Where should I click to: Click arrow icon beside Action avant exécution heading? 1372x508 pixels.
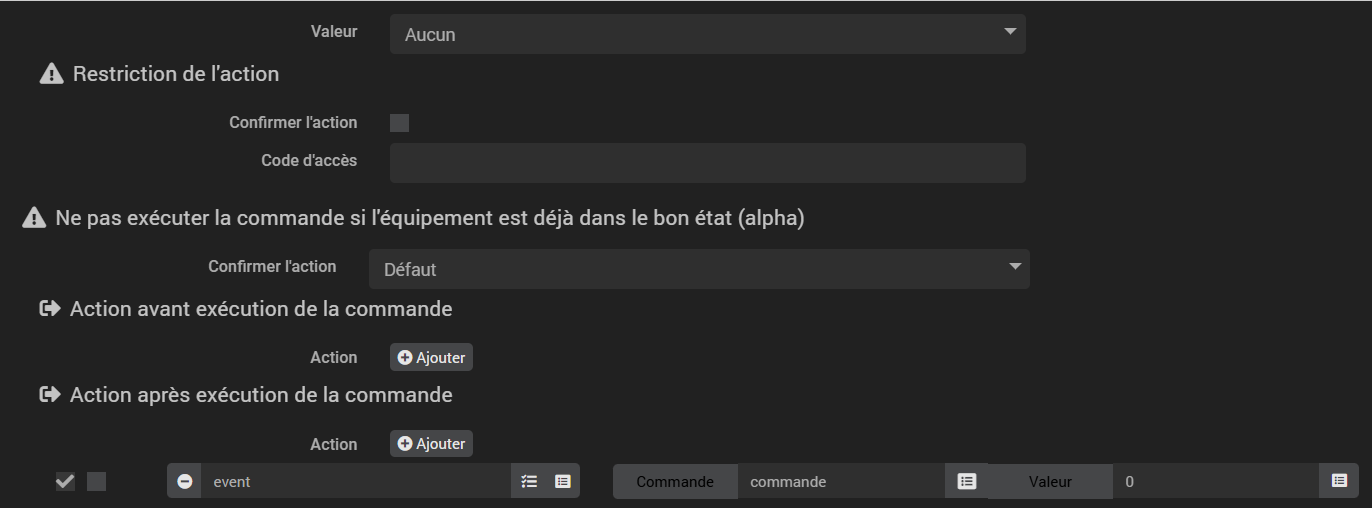[50, 309]
